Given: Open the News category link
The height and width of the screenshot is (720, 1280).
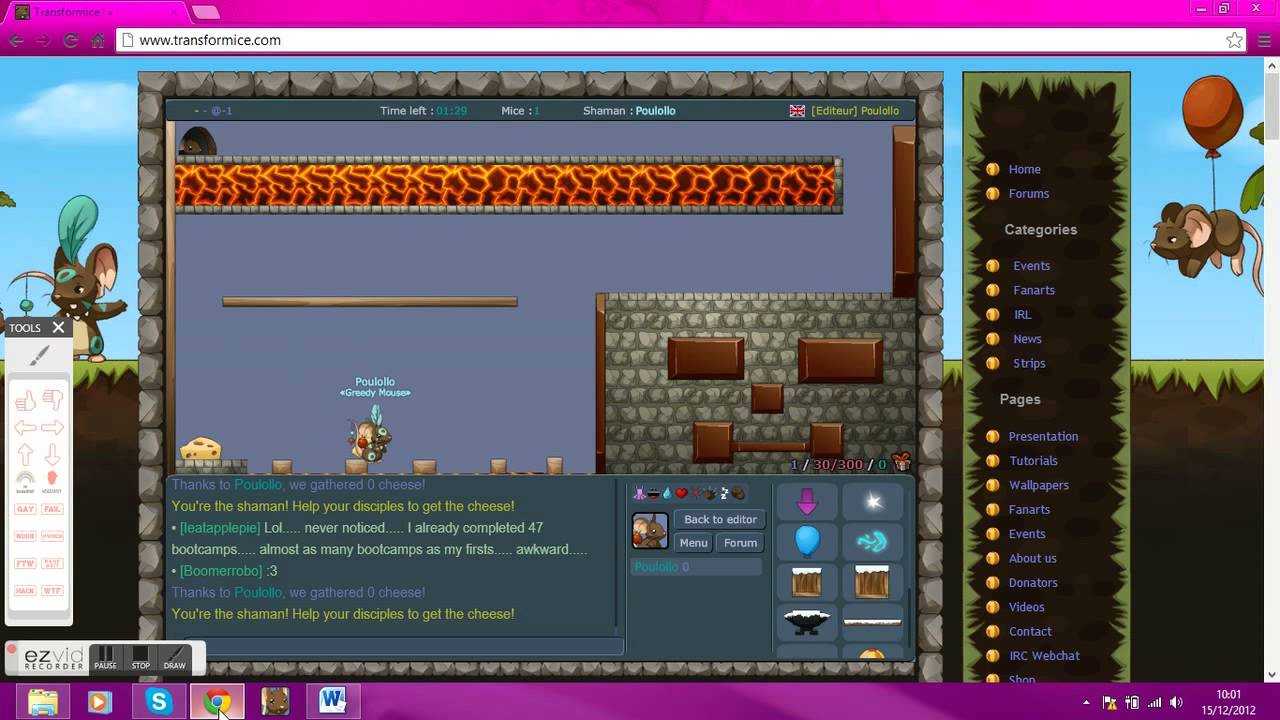Looking at the screenshot, I should point(1027,339).
